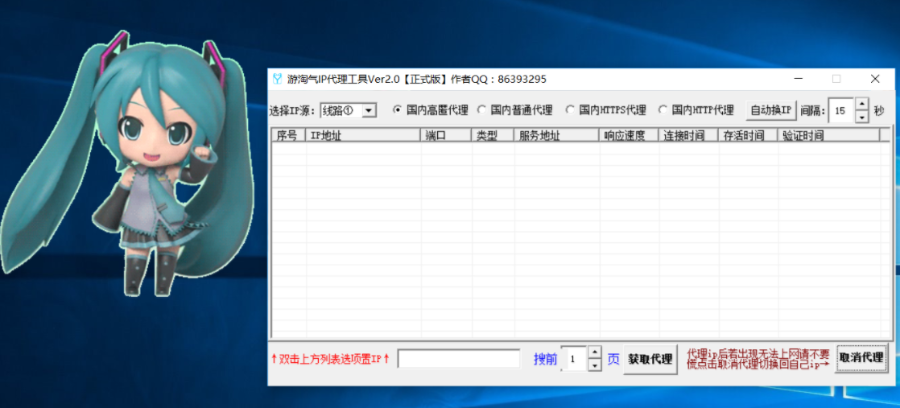Click the 取消代理 button

pos(862,358)
